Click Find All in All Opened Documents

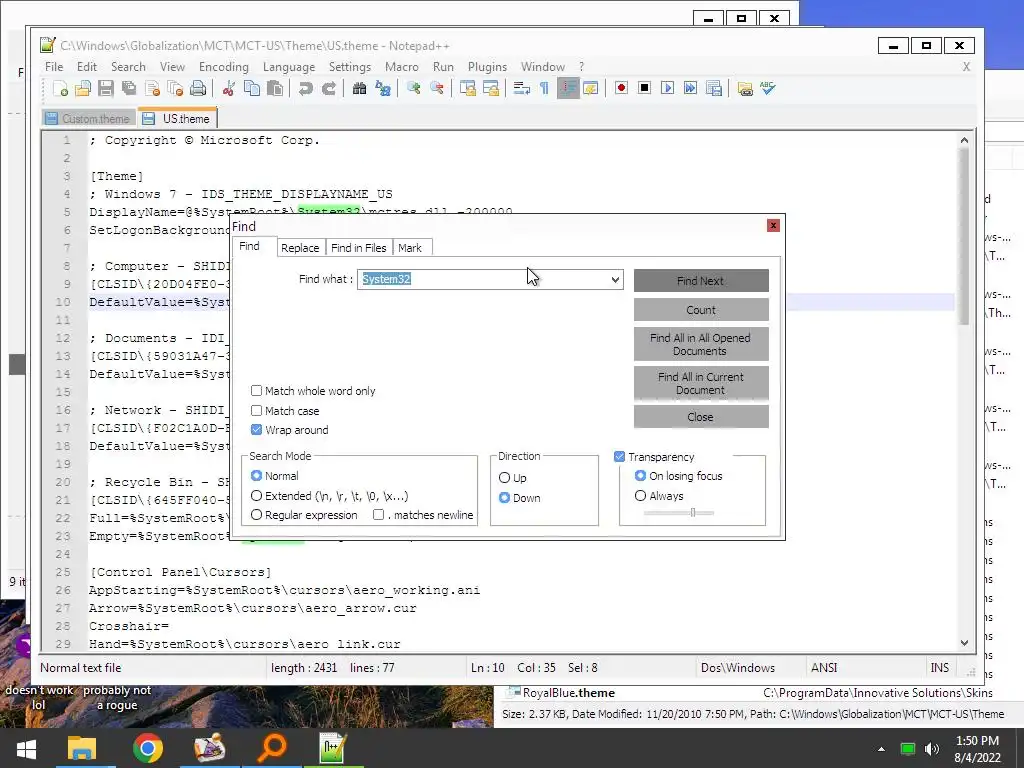tap(701, 344)
